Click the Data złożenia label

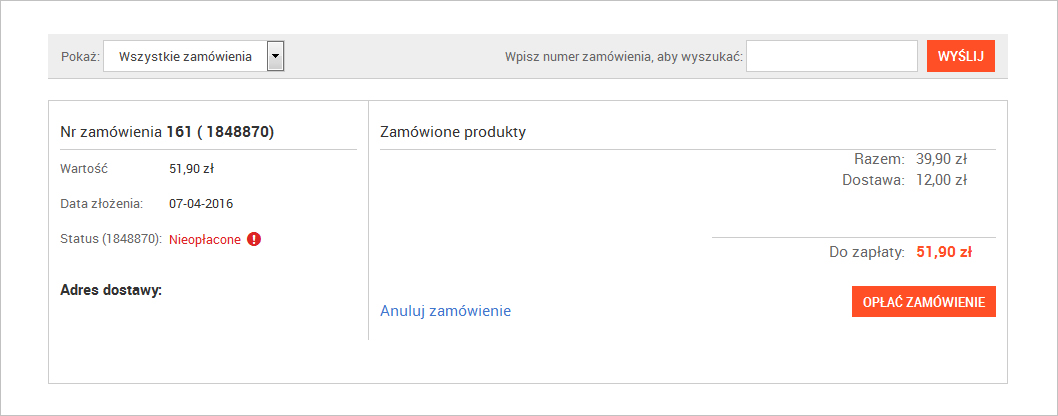tap(101, 204)
